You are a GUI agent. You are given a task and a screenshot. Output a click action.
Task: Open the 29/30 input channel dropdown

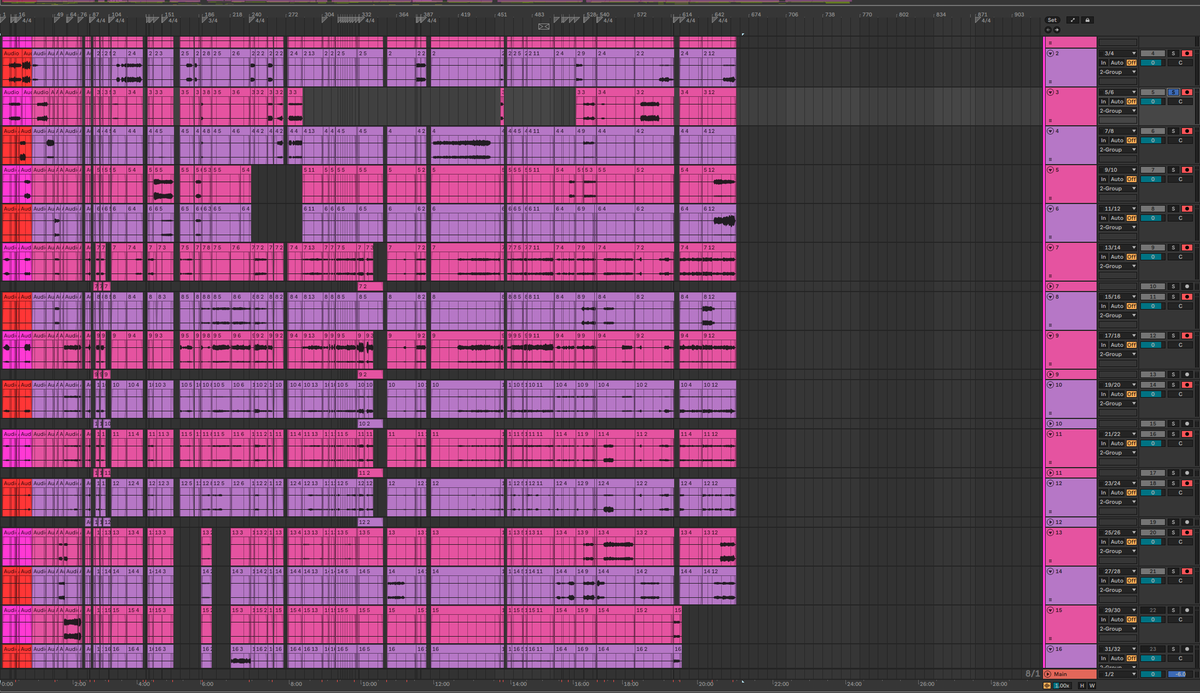(x=1118, y=610)
